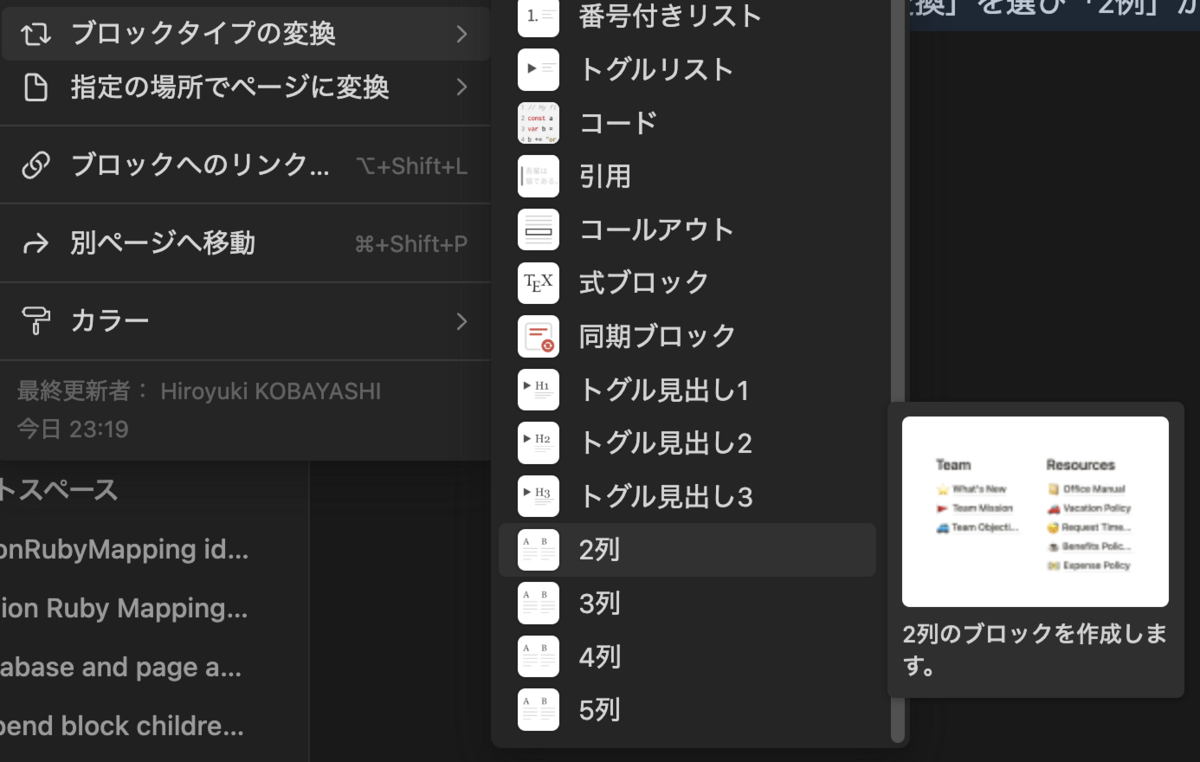Viewport: 1200px width, 762px height.
Task: Click the toggle heading H1 icon
Action: point(538,389)
